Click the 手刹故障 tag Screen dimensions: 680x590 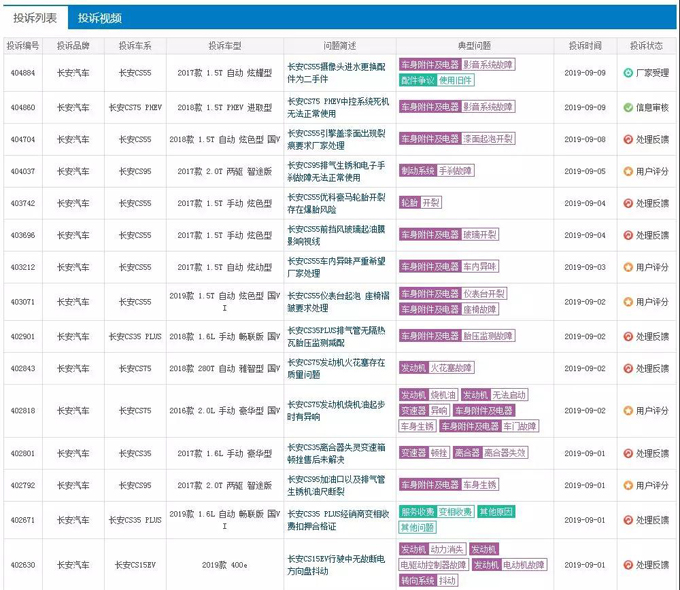(455, 171)
